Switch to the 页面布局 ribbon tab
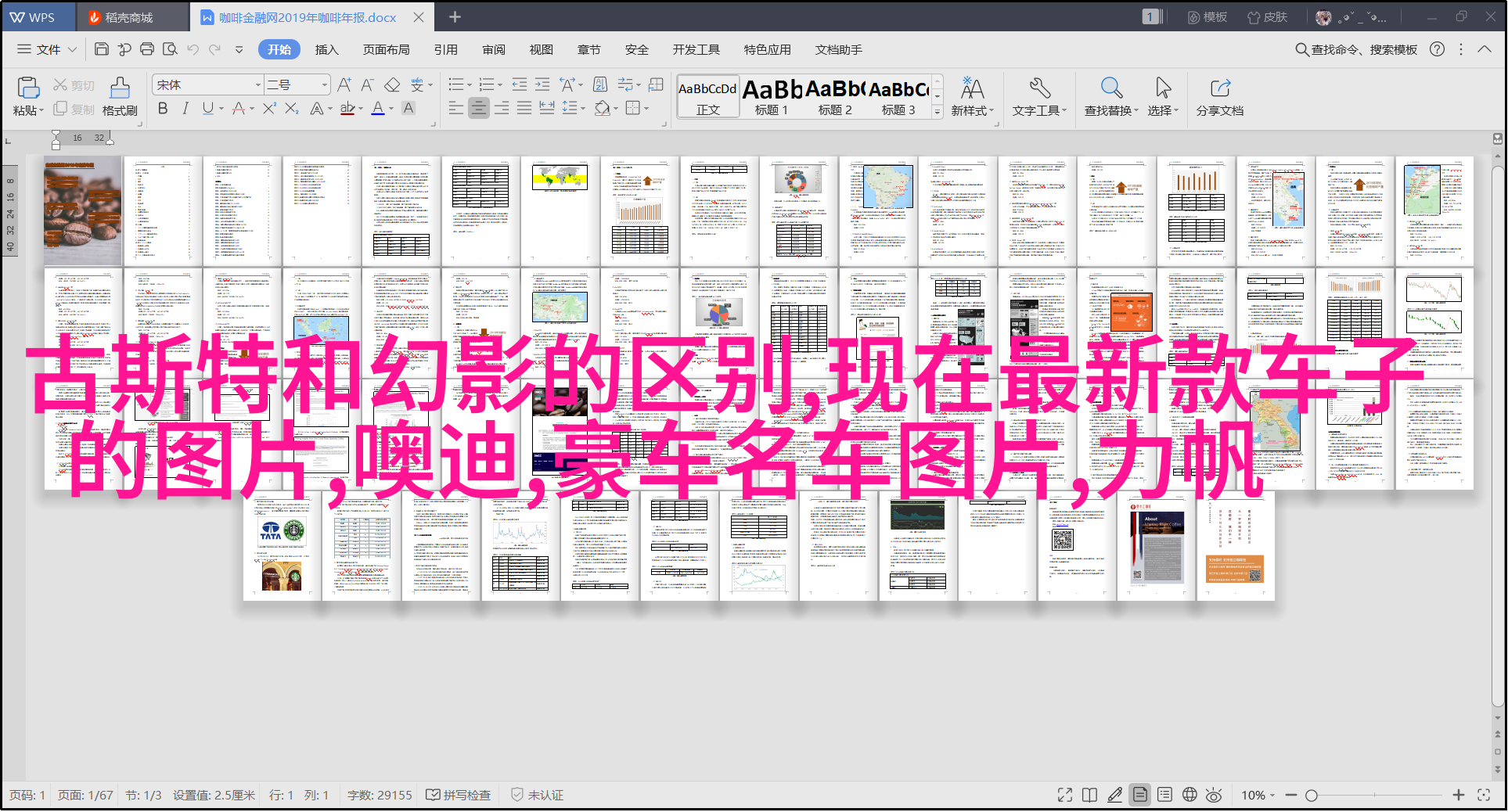The width and height of the screenshot is (1508, 812). click(386, 49)
